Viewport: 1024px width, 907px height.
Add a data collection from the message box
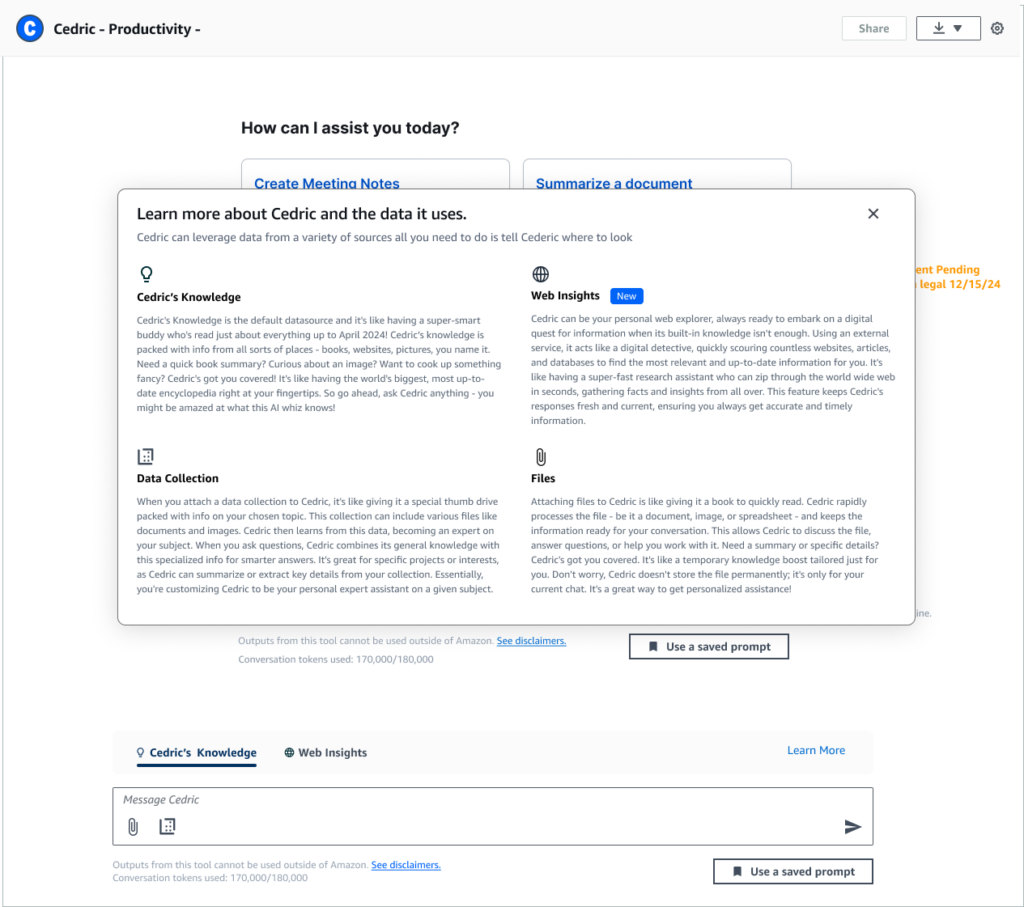click(167, 827)
